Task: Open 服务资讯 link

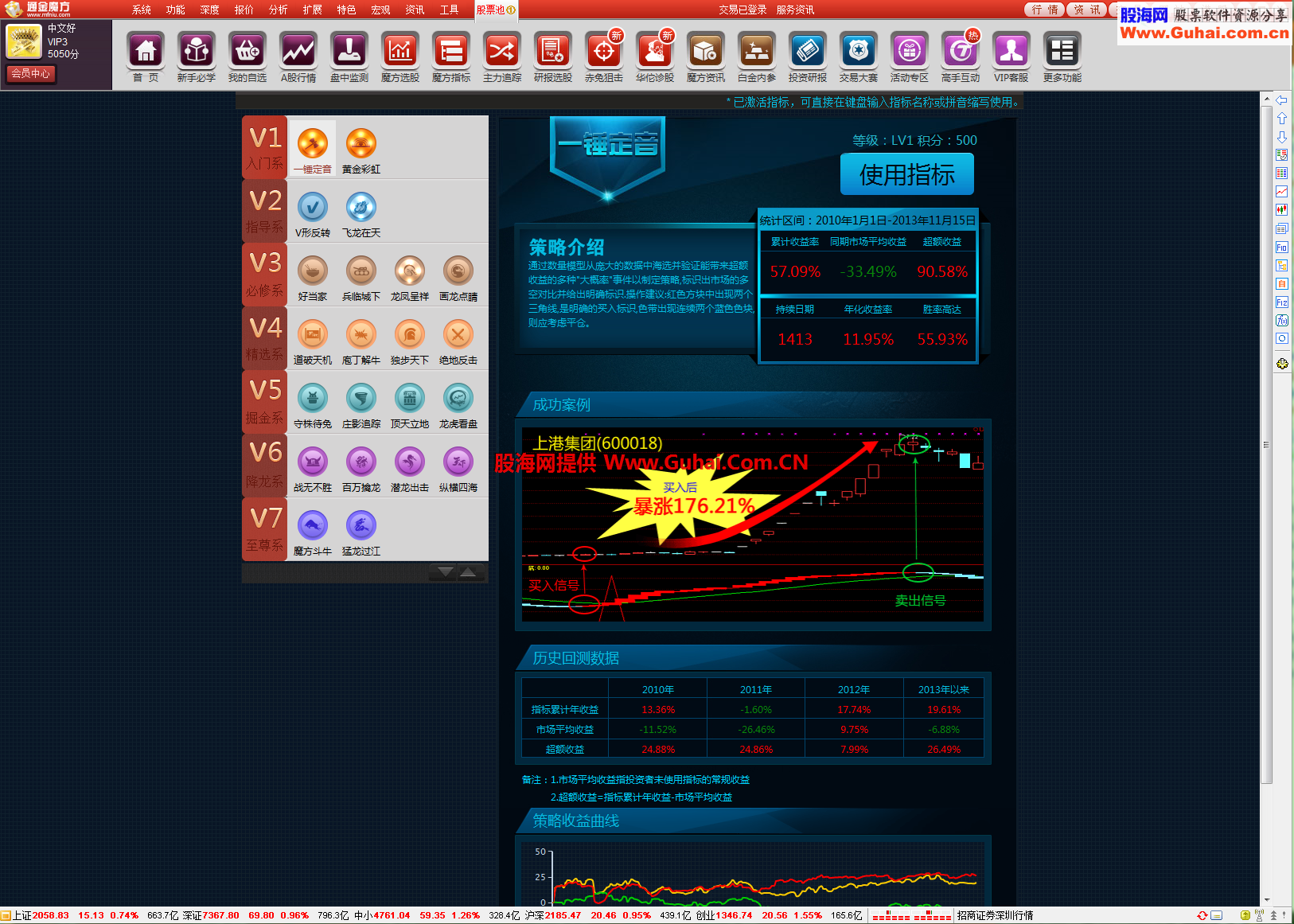Action: point(795,10)
